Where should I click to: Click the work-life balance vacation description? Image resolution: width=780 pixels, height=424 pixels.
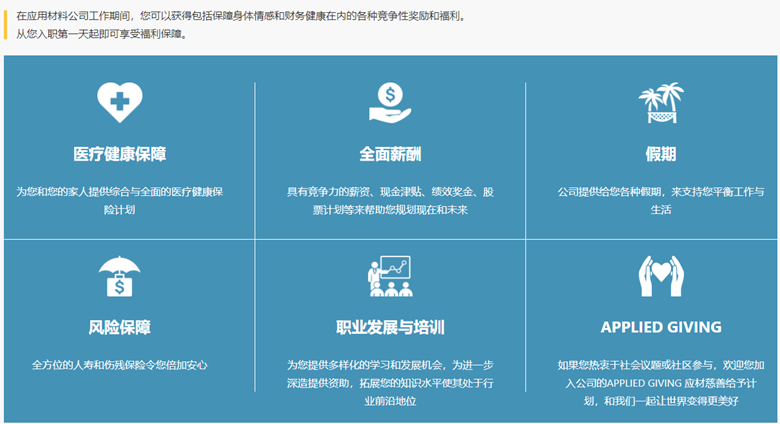(x=660, y=200)
